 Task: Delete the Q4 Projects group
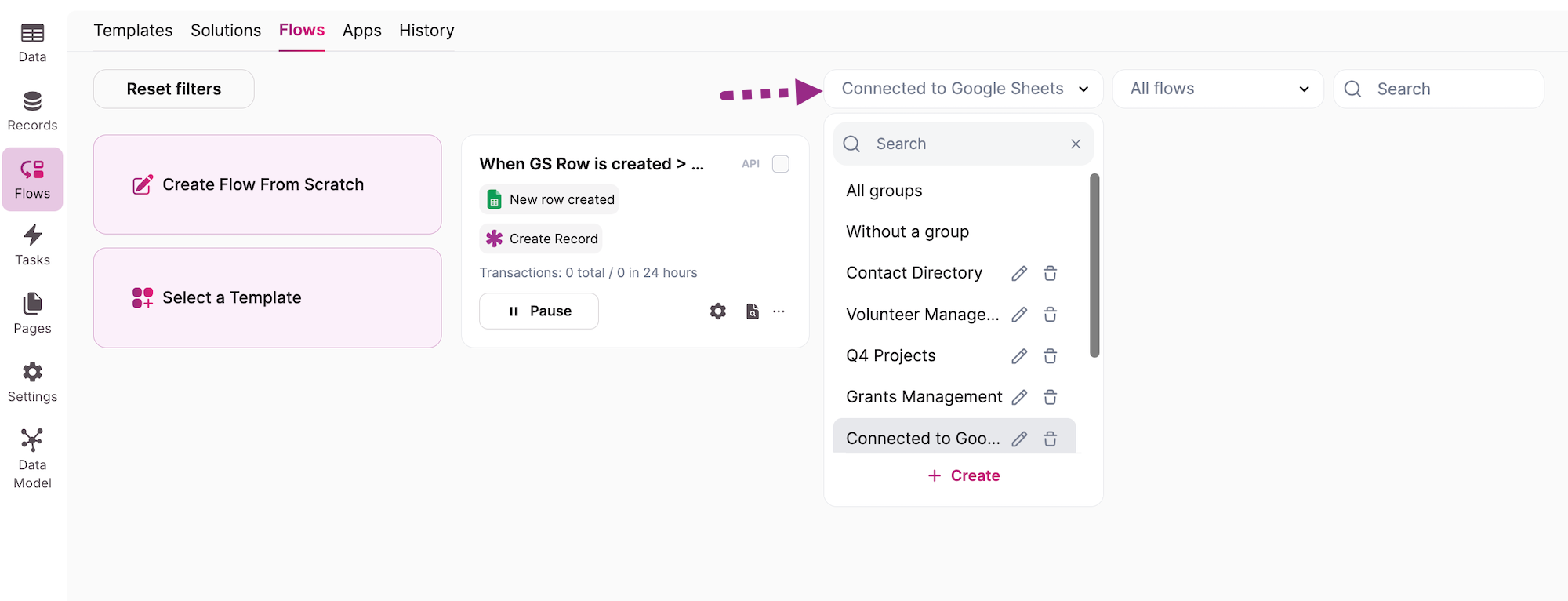(1051, 356)
